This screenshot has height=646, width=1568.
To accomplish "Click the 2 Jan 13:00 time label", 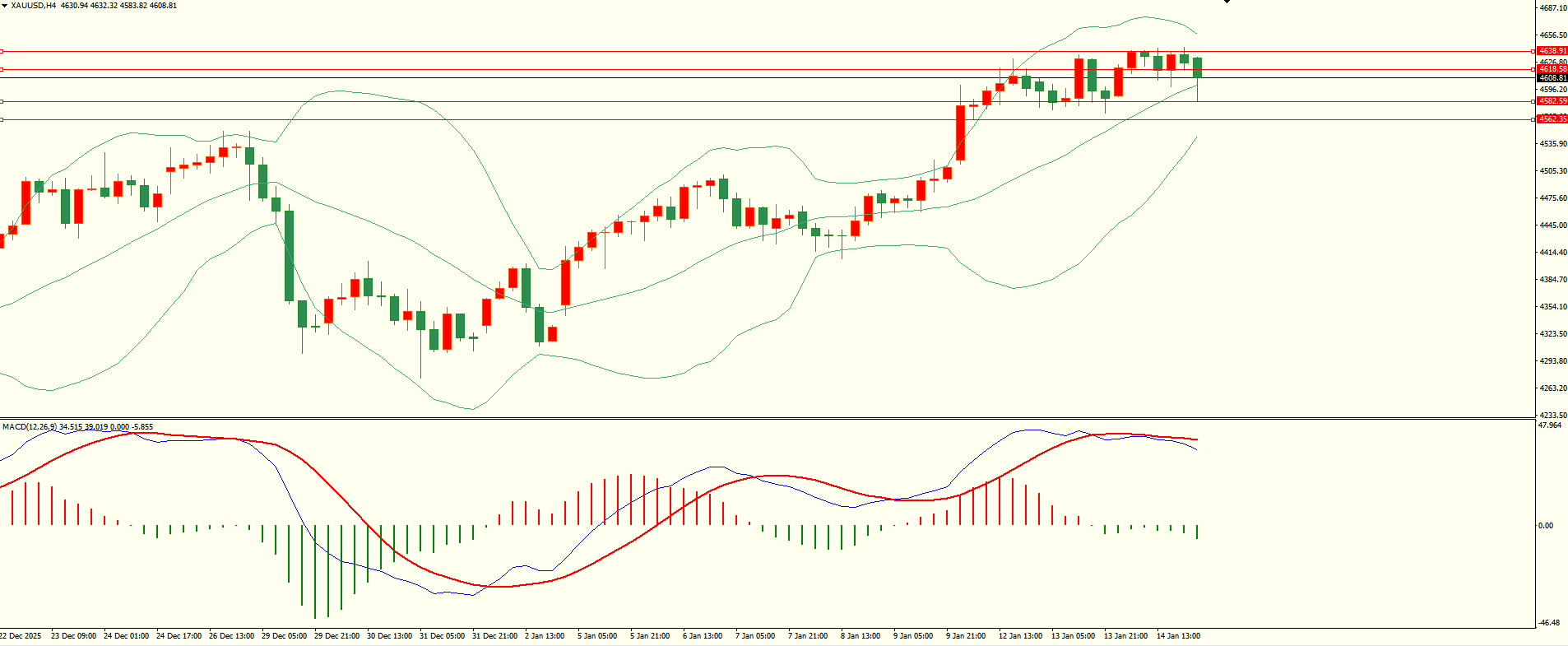I will (543, 636).
